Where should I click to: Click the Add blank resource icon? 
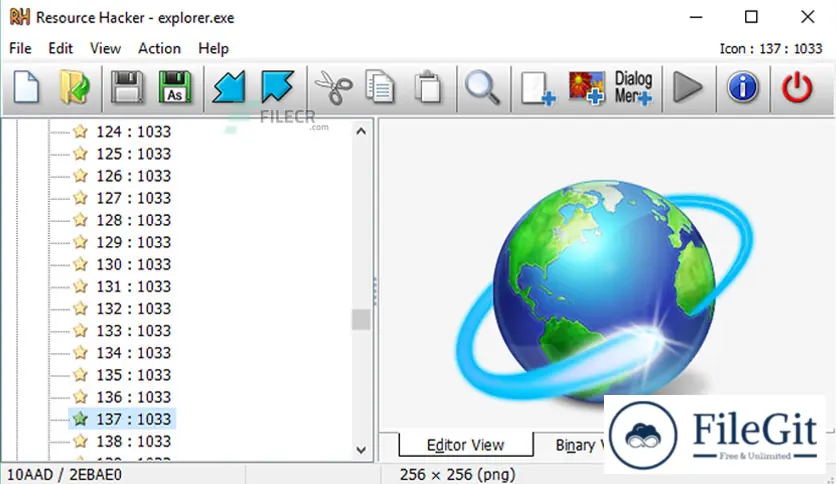point(537,88)
